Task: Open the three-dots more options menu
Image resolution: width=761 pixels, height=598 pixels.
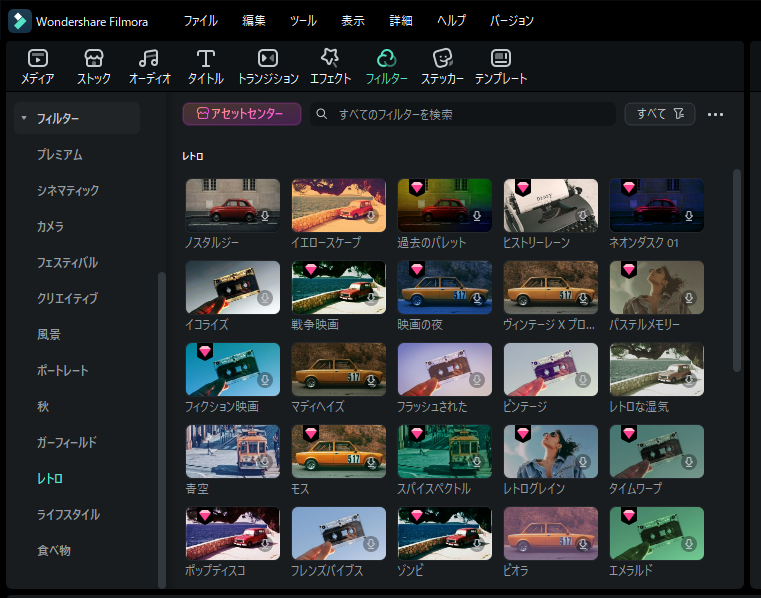Action: coord(715,114)
